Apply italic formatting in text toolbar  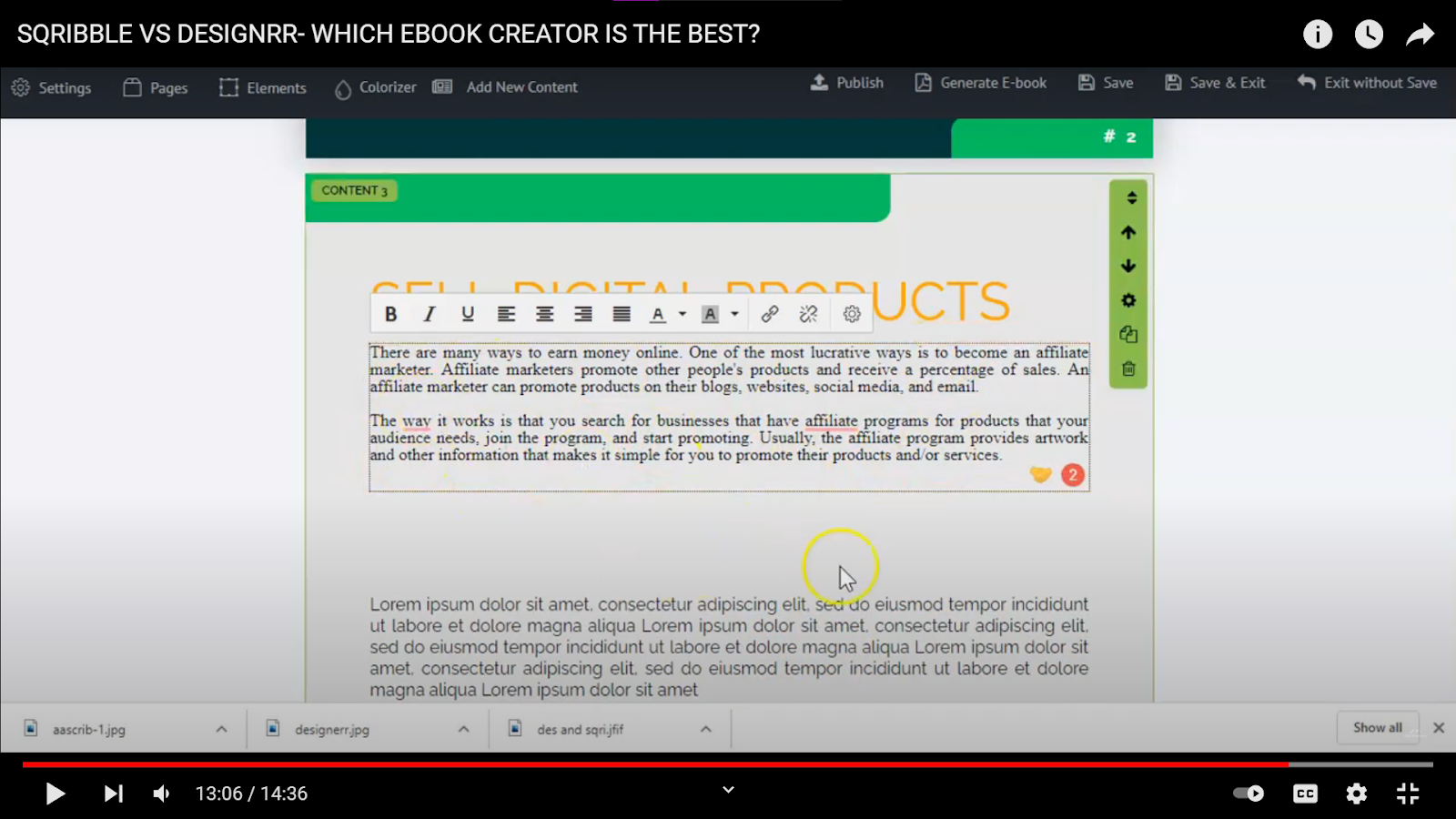(x=430, y=314)
